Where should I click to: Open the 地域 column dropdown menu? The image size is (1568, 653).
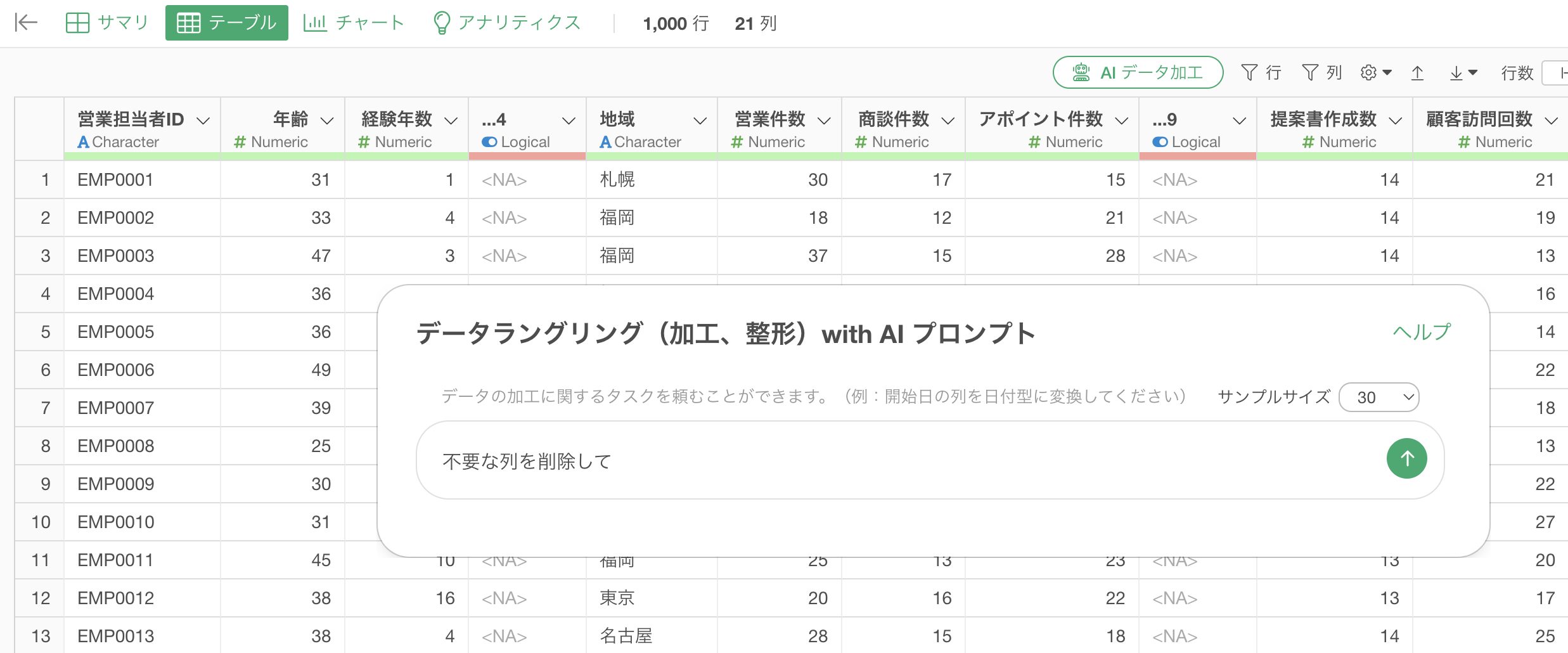700,120
